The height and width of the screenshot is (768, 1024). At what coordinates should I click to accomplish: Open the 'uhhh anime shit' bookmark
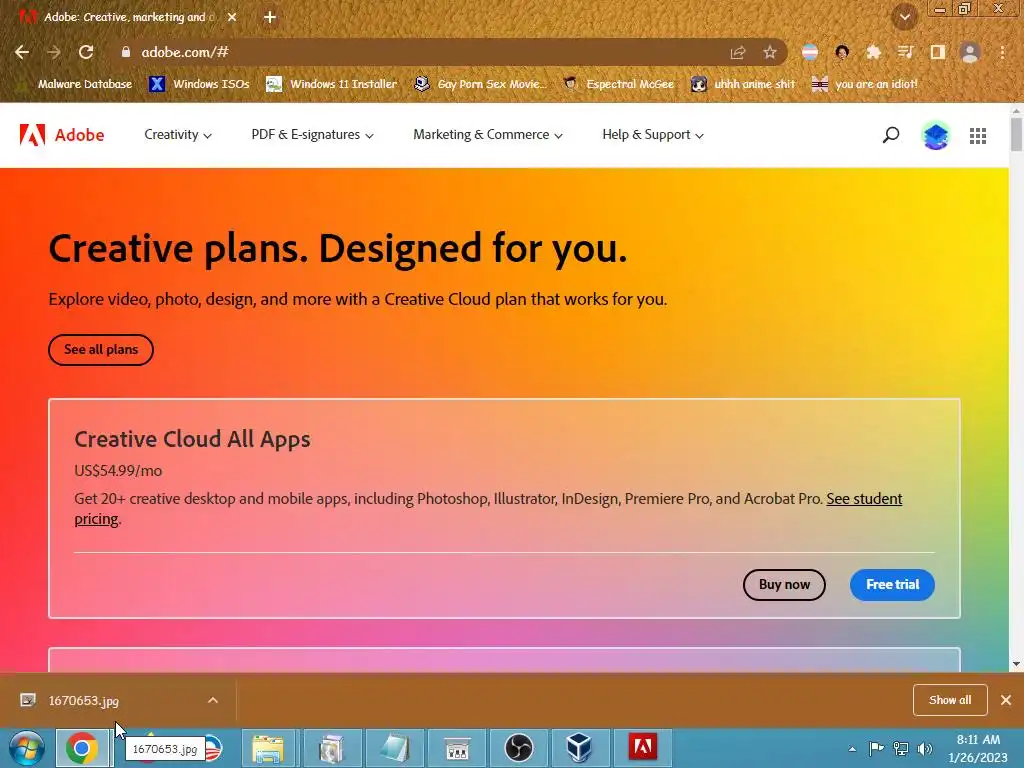click(743, 84)
